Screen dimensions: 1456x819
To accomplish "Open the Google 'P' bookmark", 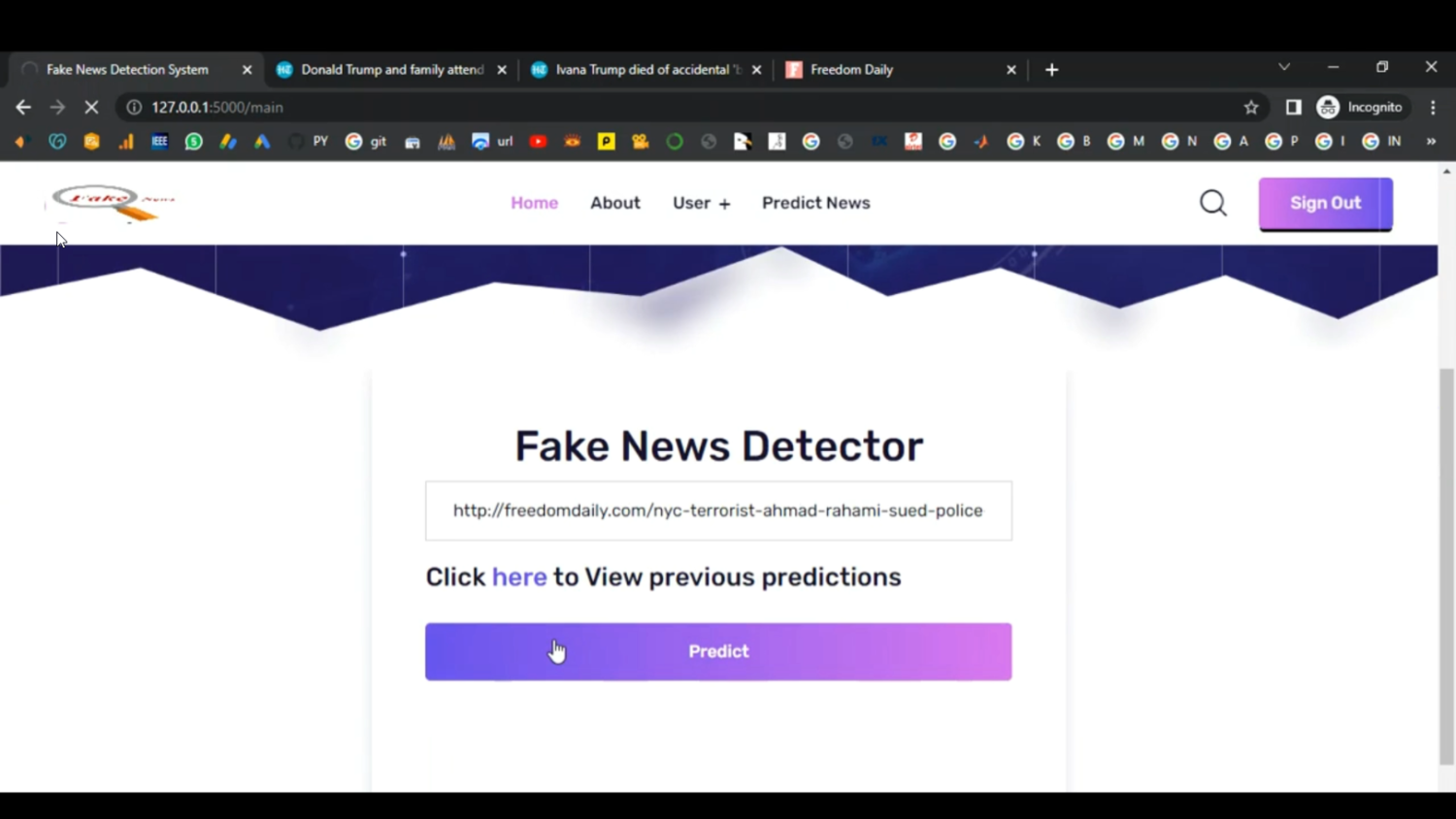I will click(1281, 142).
